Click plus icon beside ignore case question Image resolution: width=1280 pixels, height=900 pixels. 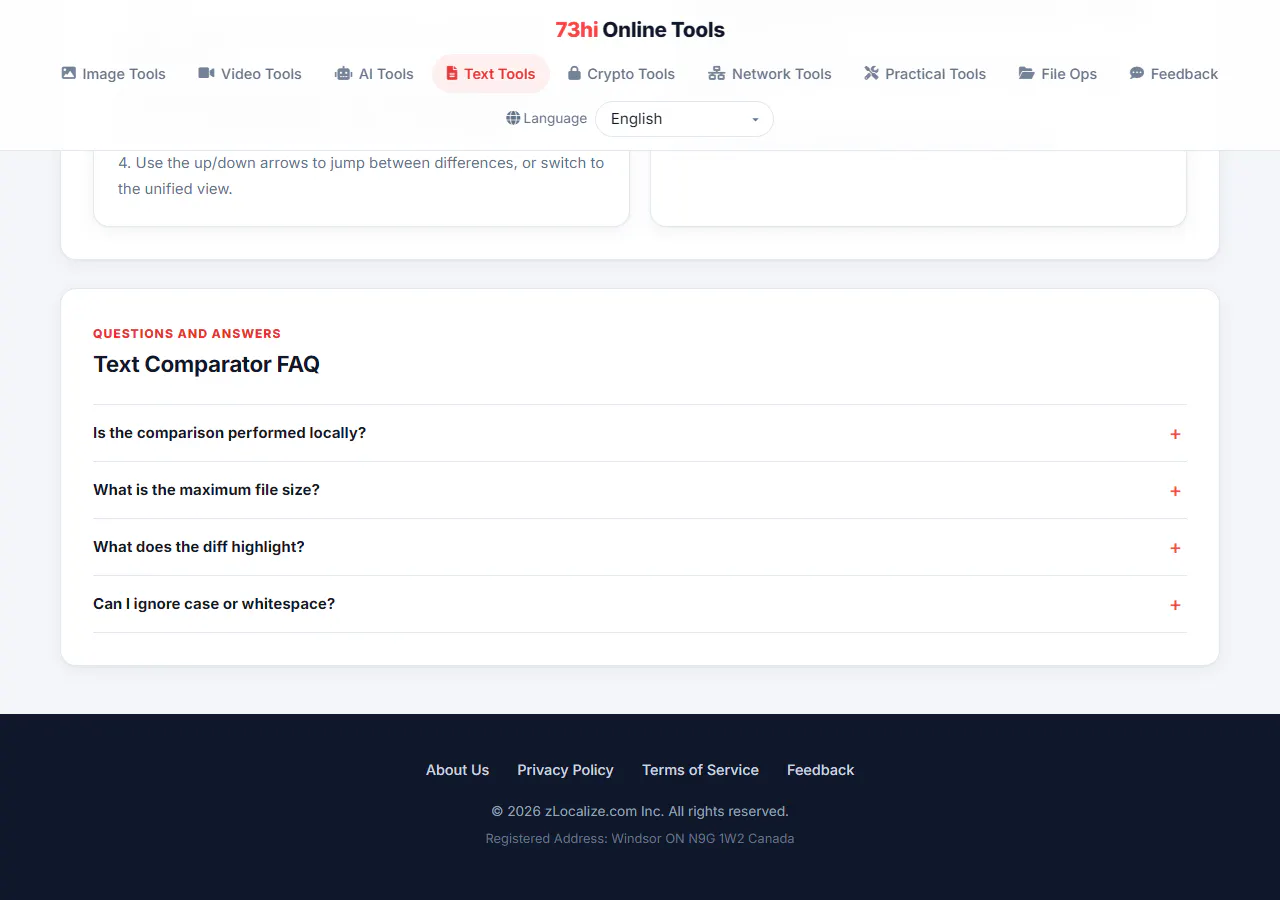click(x=1175, y=605)
